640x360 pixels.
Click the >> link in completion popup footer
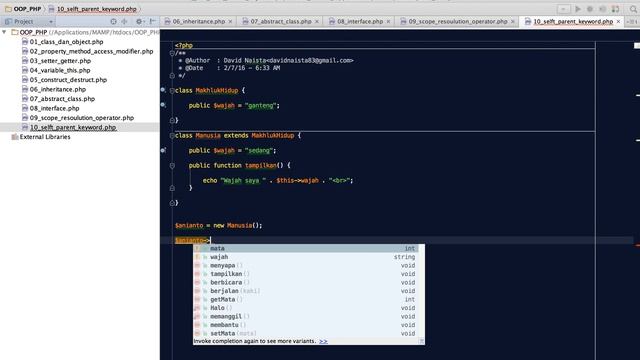pyautogui.click(x=323, y=341)
